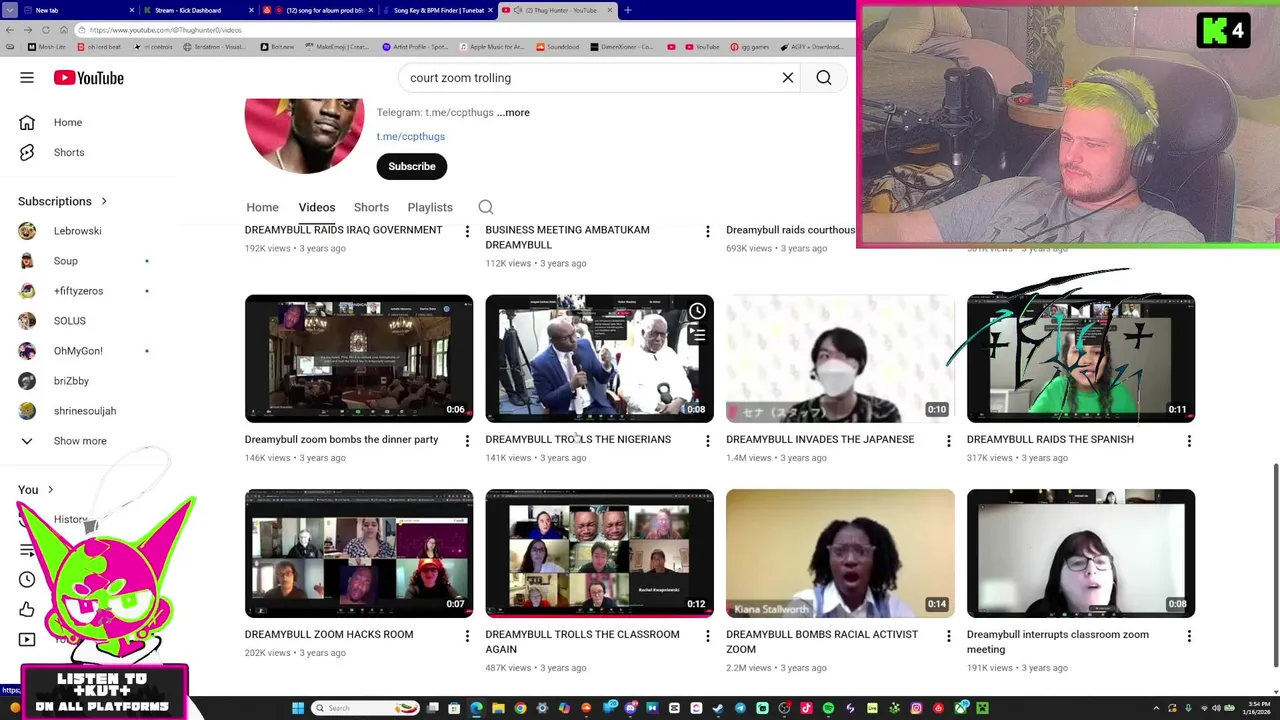Screen dimensions: 1280x720
Task: Play BOMBS RACIAL ACTIVIST ZOOM thumbnail
Action: click(840, 554)
